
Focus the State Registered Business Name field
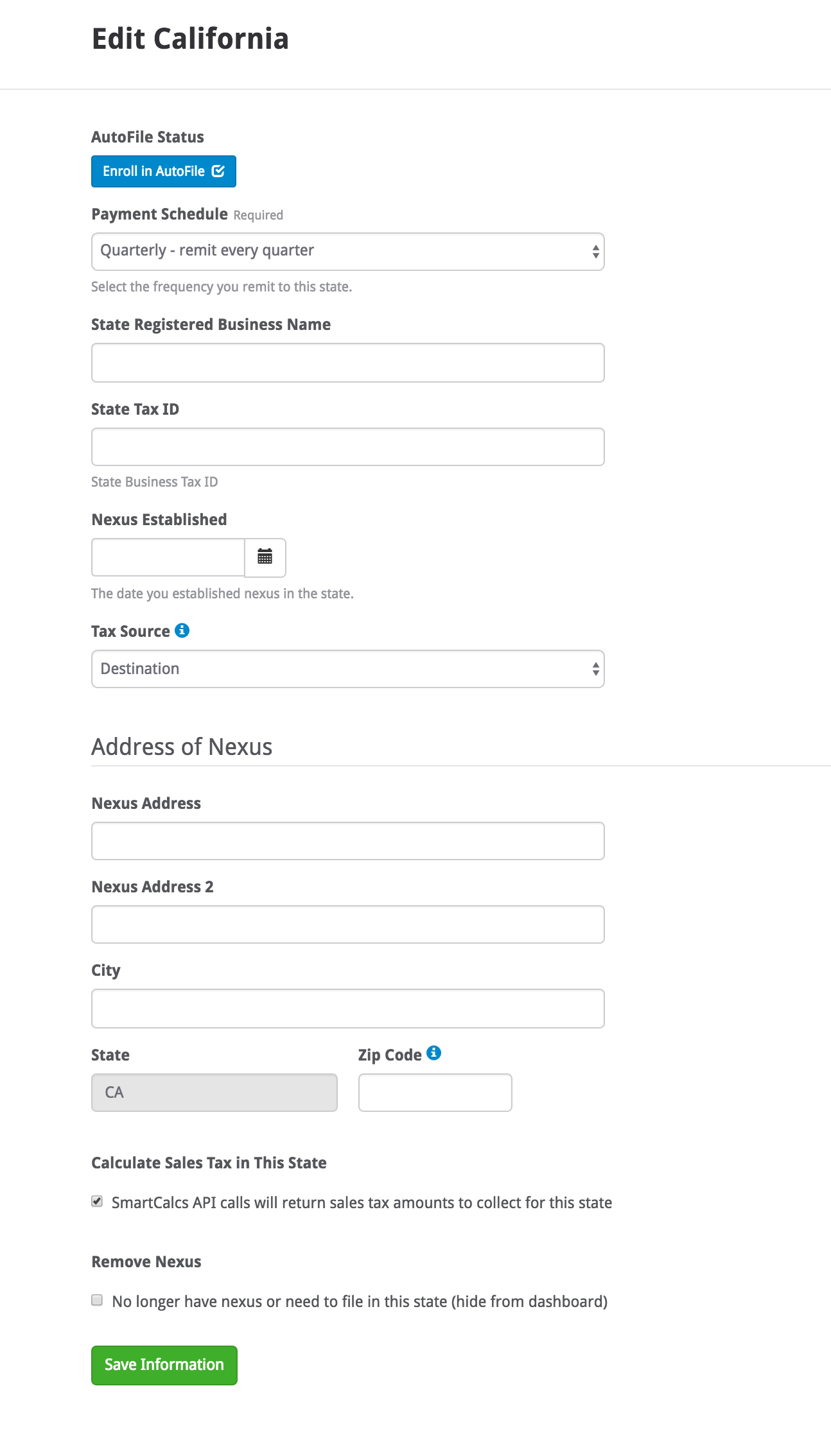coord(348,363)
